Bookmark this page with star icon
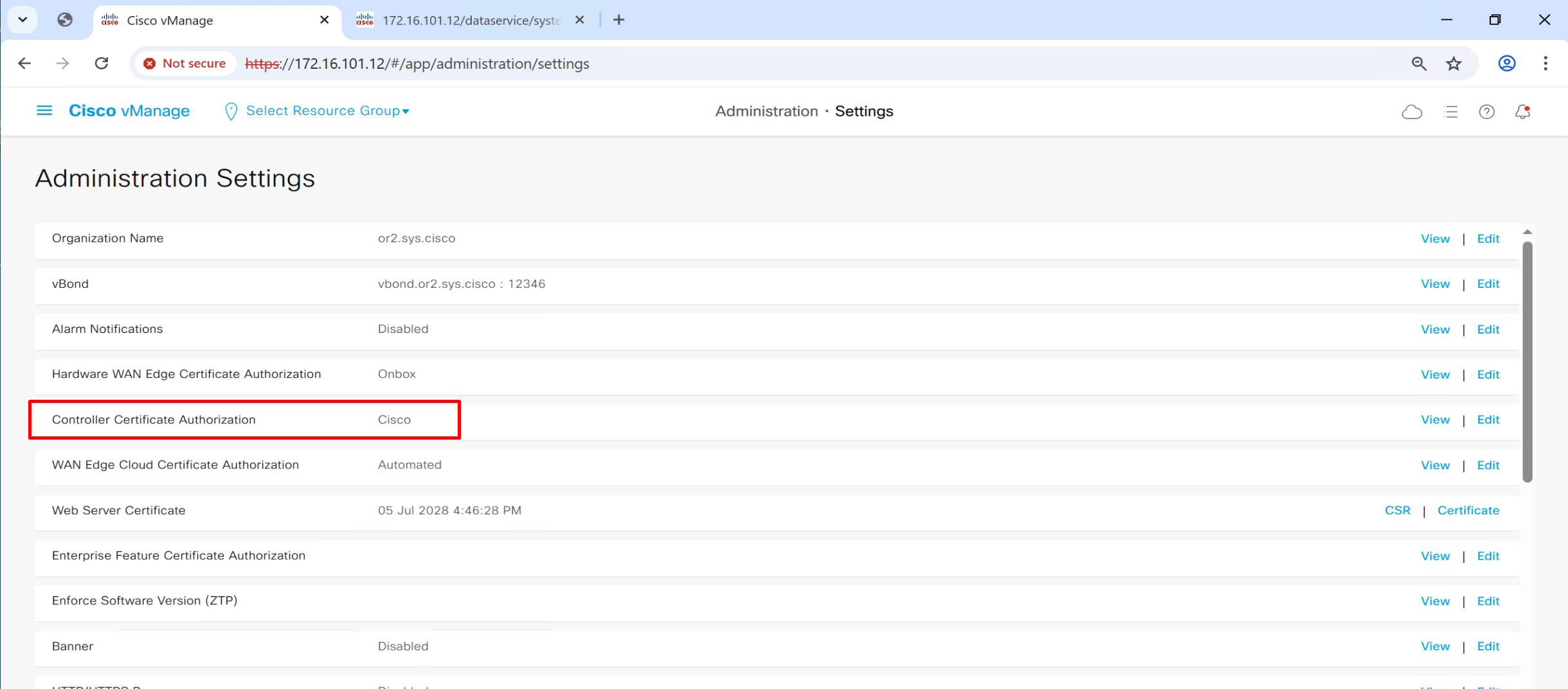This screenshot has width=1568, height=689. [x=1454, y=63]
